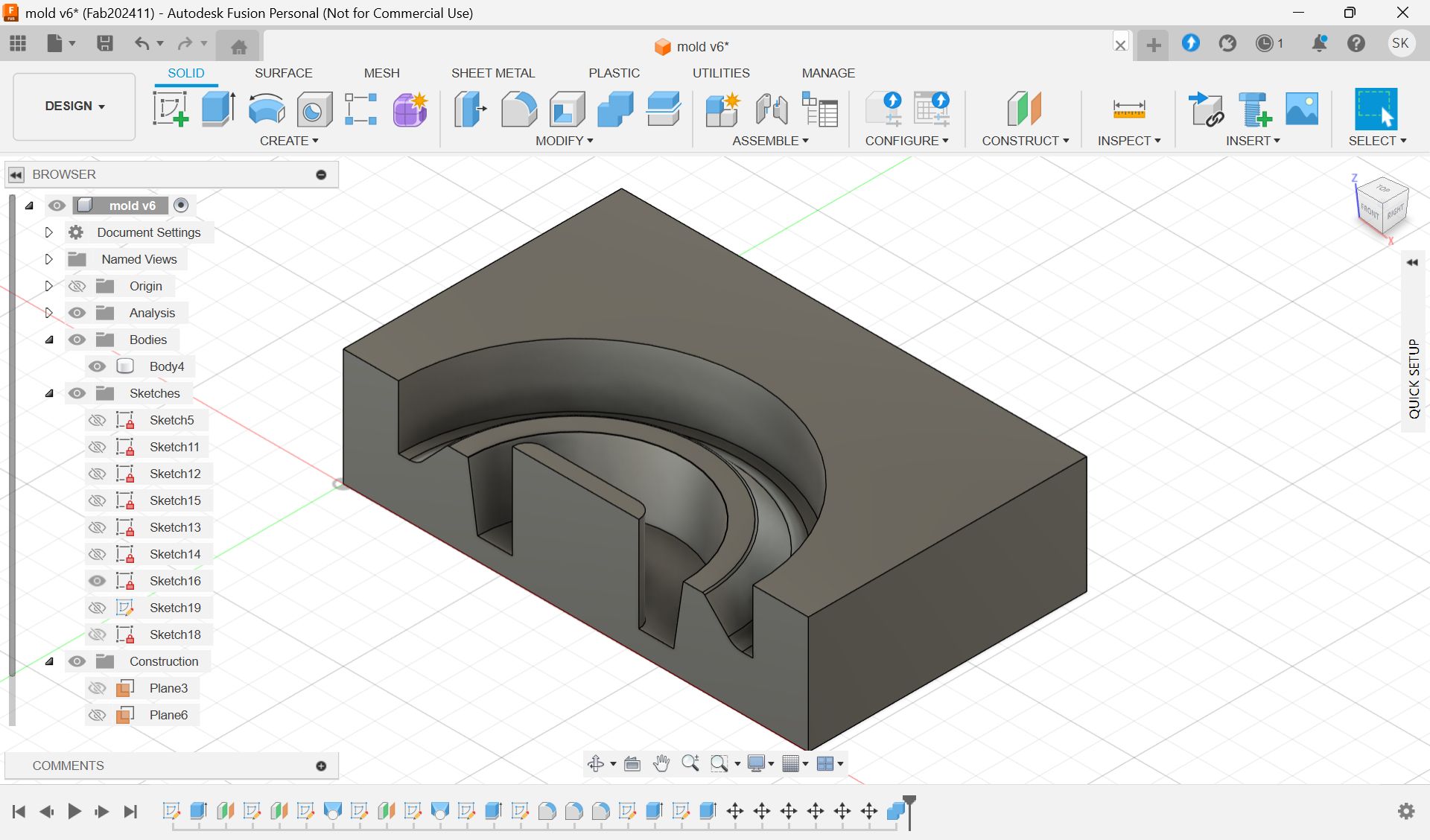The image size is (1430, 840).
Task: Activate mold v6 component radio button
Action: pyautogui.click(x=181, y=205)
